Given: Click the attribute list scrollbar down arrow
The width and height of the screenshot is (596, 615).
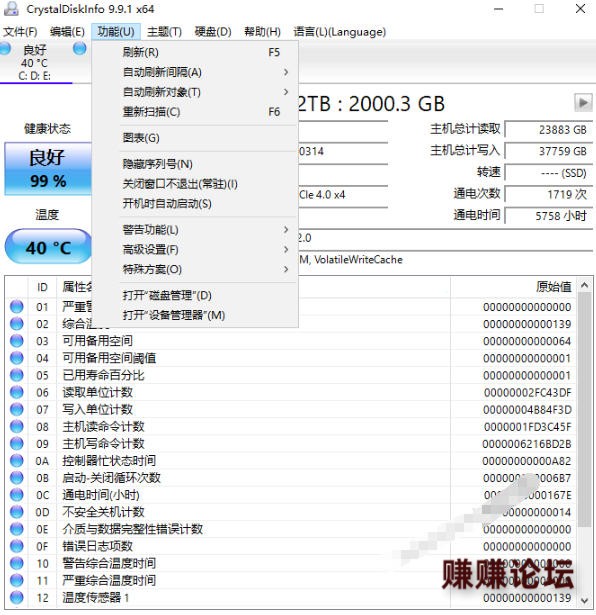Looking at the screenshot, I should tap(584, 600).
